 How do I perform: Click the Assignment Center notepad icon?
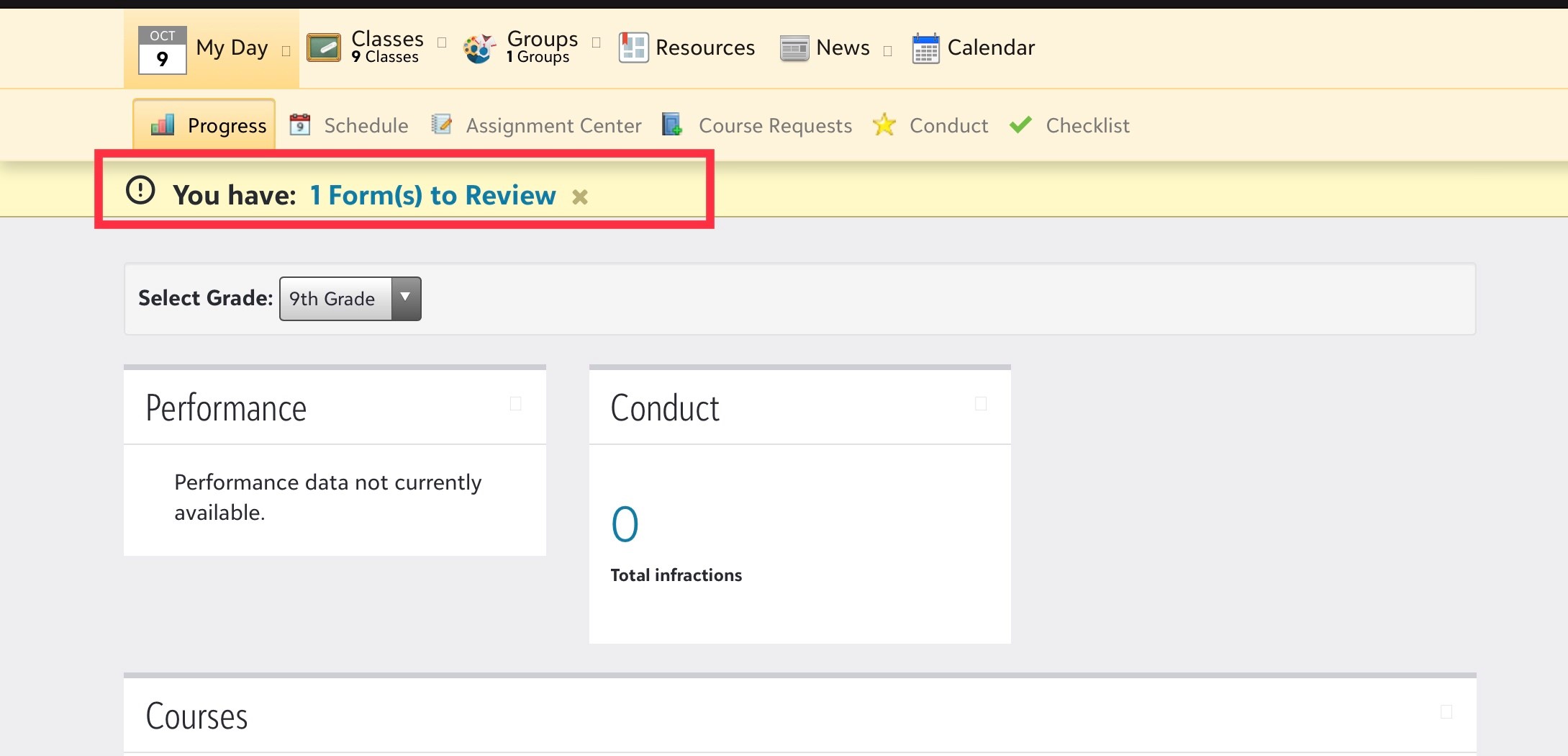click(x=441, y=125)
